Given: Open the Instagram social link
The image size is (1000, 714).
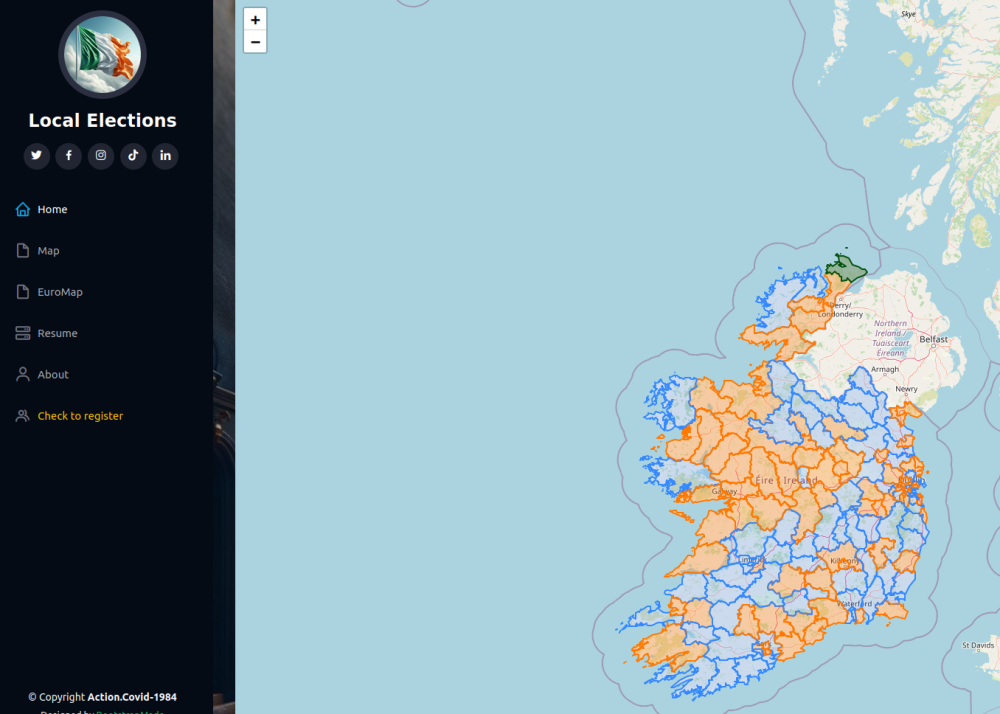Looking at the screenshot, I should (x=101, y=155).
